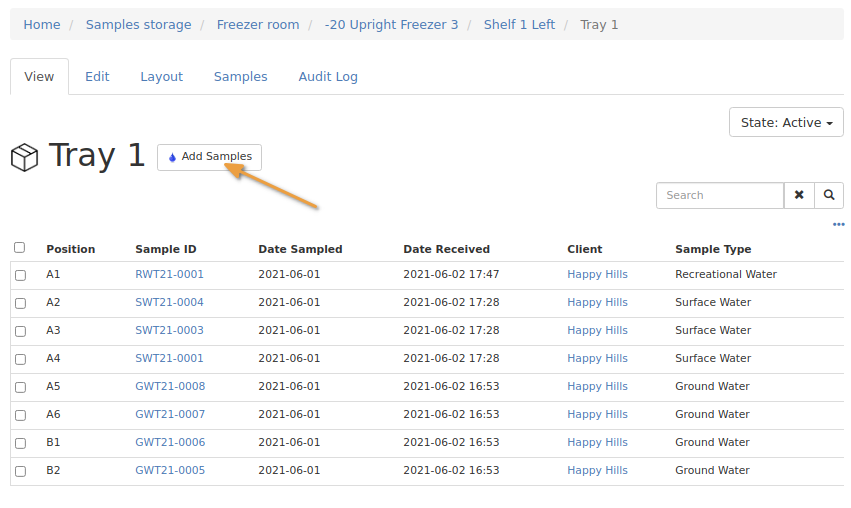Check the box for position A1
The height and width of the screenshot is (508, 851).
[20, 275]
